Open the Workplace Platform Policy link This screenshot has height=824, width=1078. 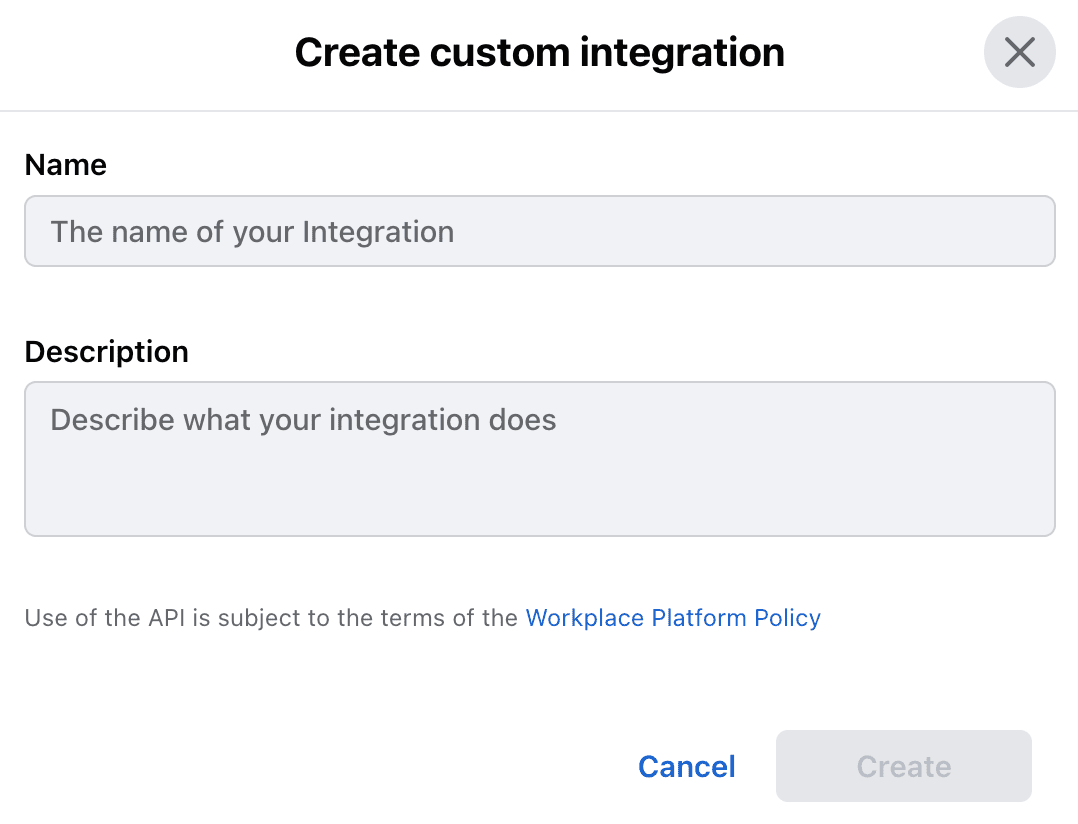(x=672, y=618)
